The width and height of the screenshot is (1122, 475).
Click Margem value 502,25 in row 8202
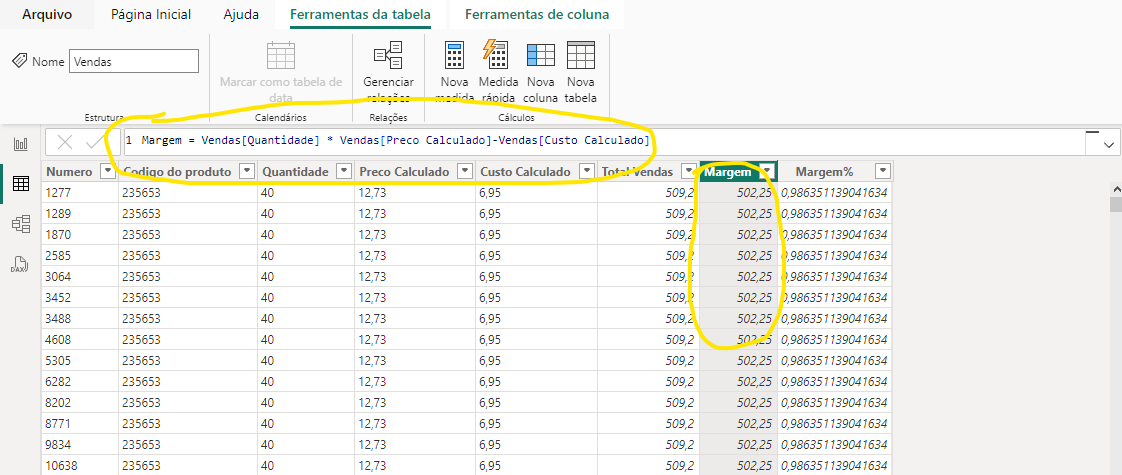click(x=738, y=402)
